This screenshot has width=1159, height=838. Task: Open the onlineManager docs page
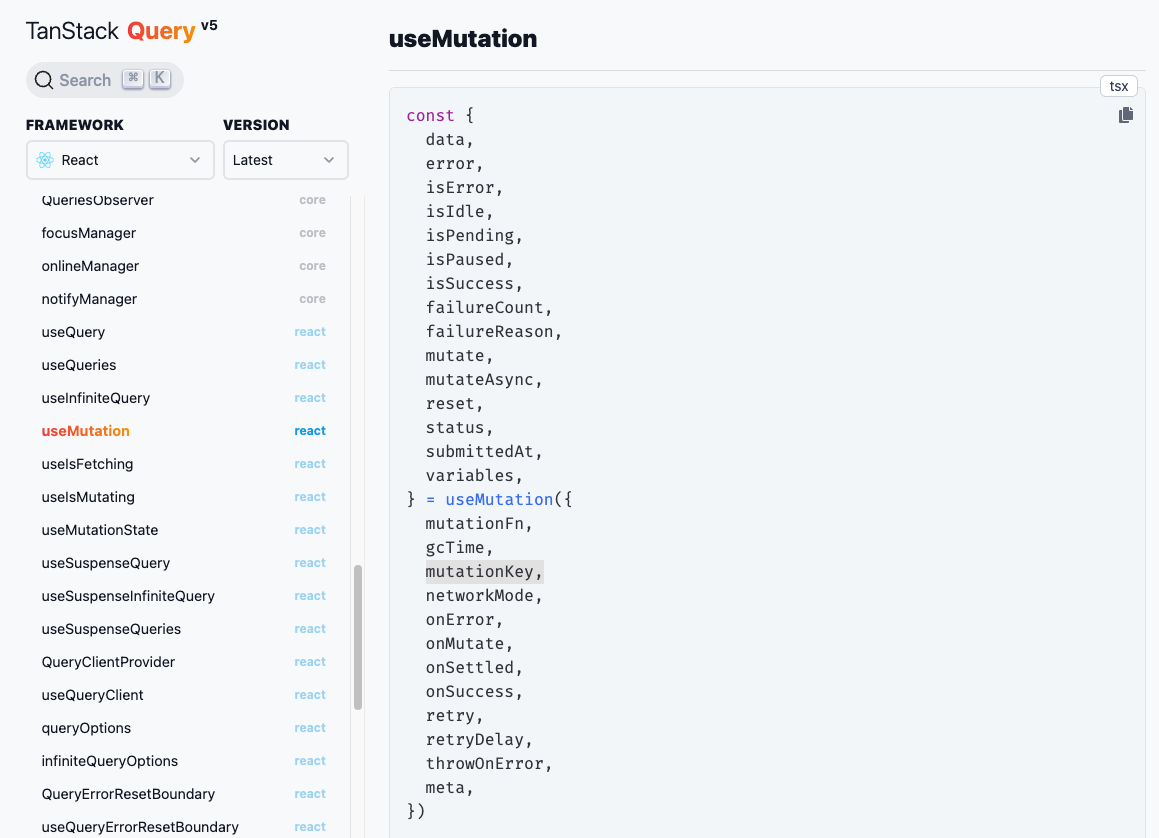(90, 266)
